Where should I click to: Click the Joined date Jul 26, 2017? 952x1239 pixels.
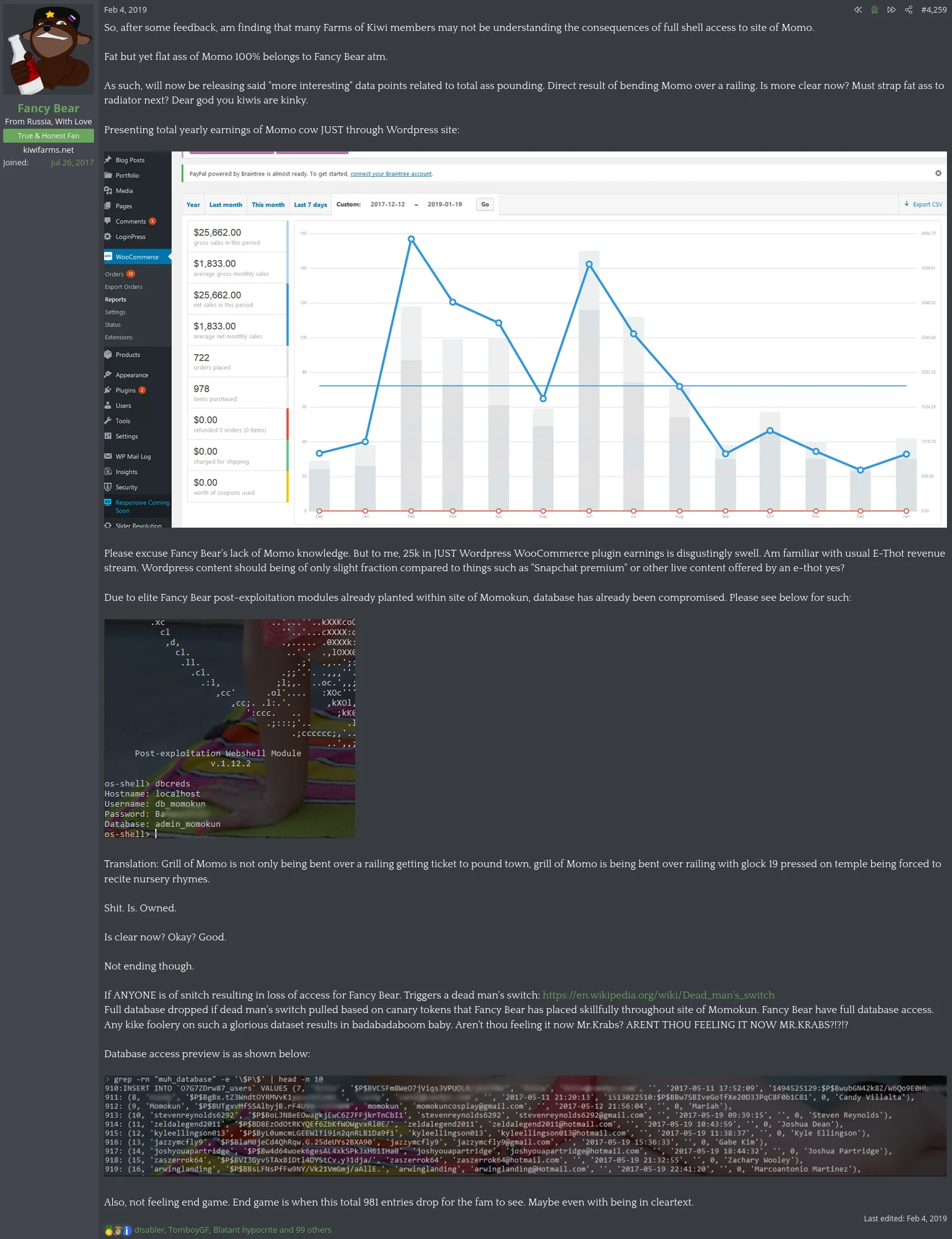(72, 163)
